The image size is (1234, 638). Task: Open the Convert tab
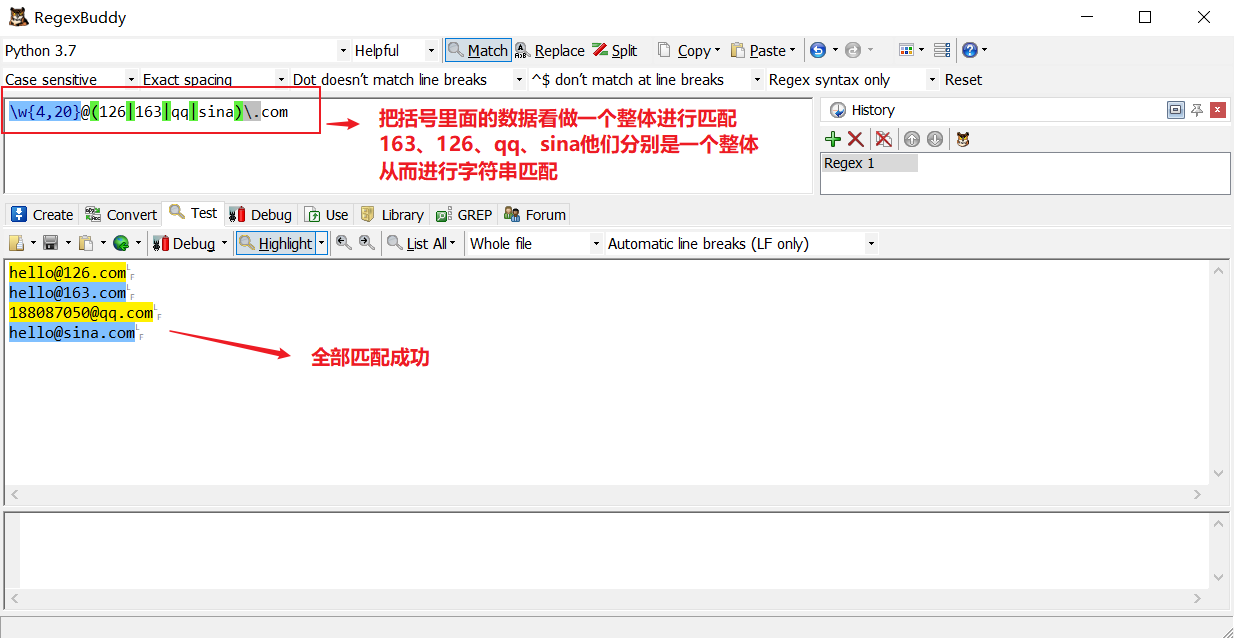point(121,214)
